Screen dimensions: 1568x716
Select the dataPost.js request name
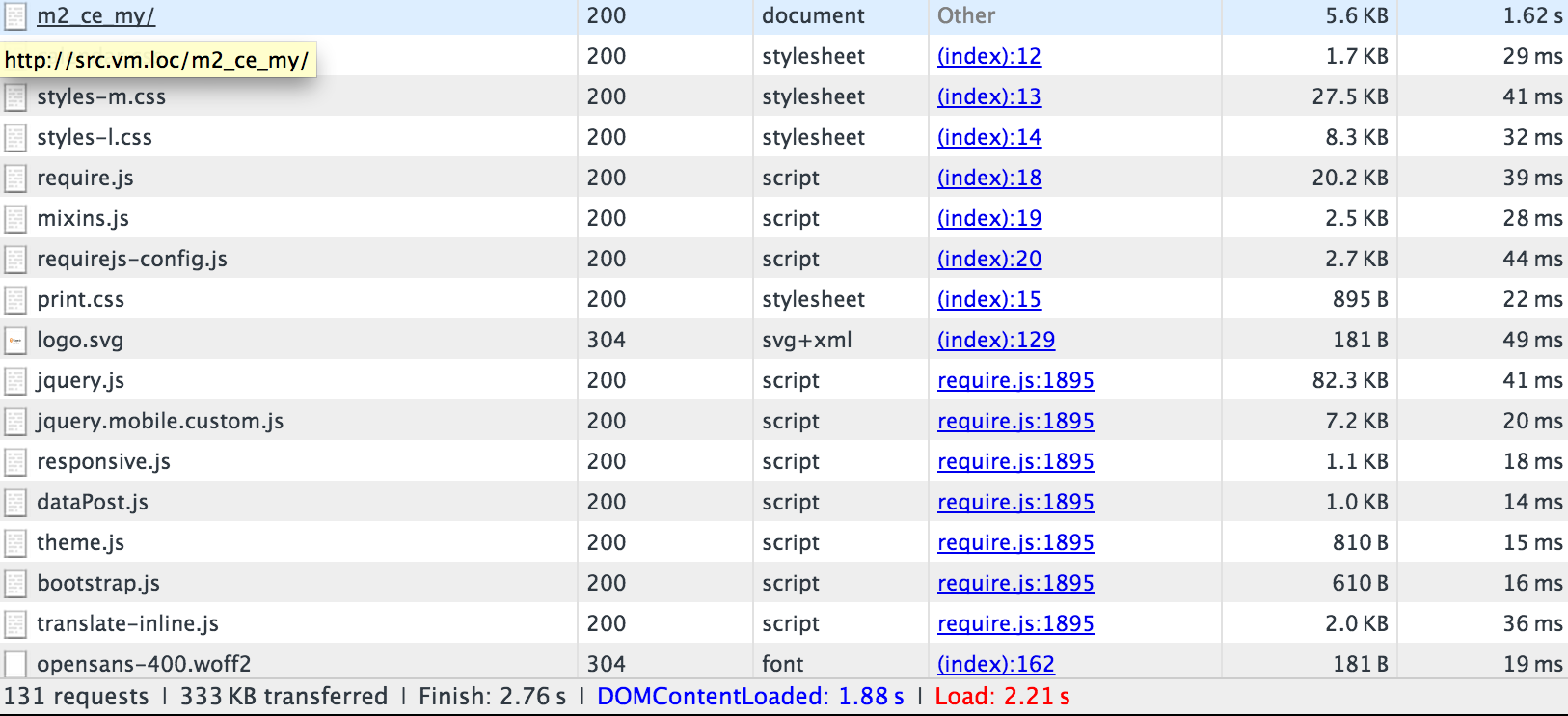[x=93, y=502]
